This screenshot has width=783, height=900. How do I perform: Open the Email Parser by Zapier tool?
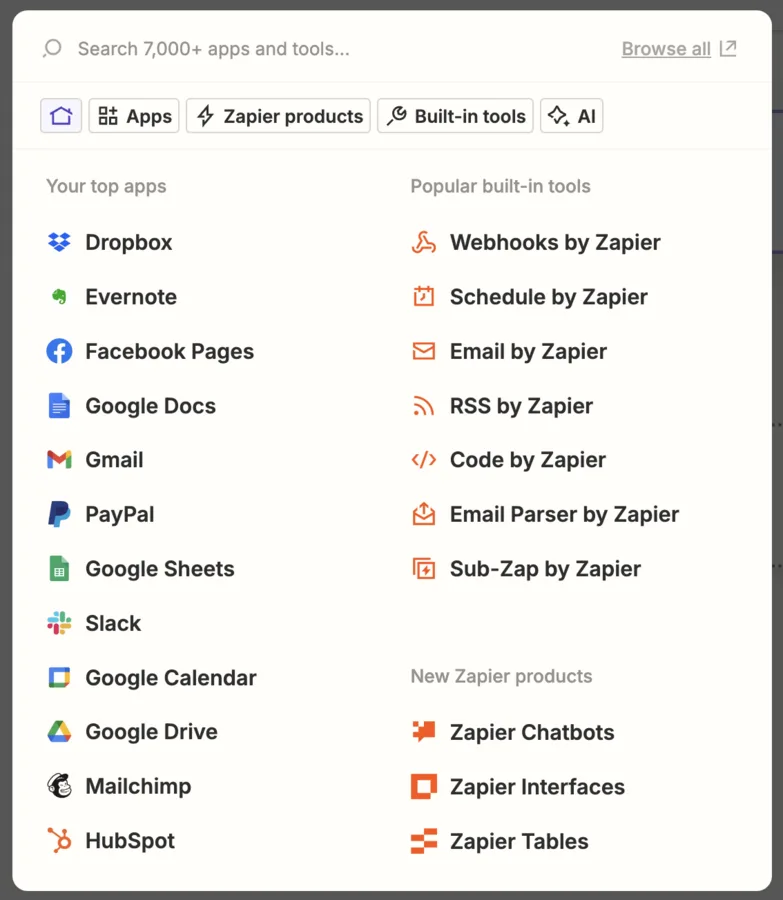(545, 514)
